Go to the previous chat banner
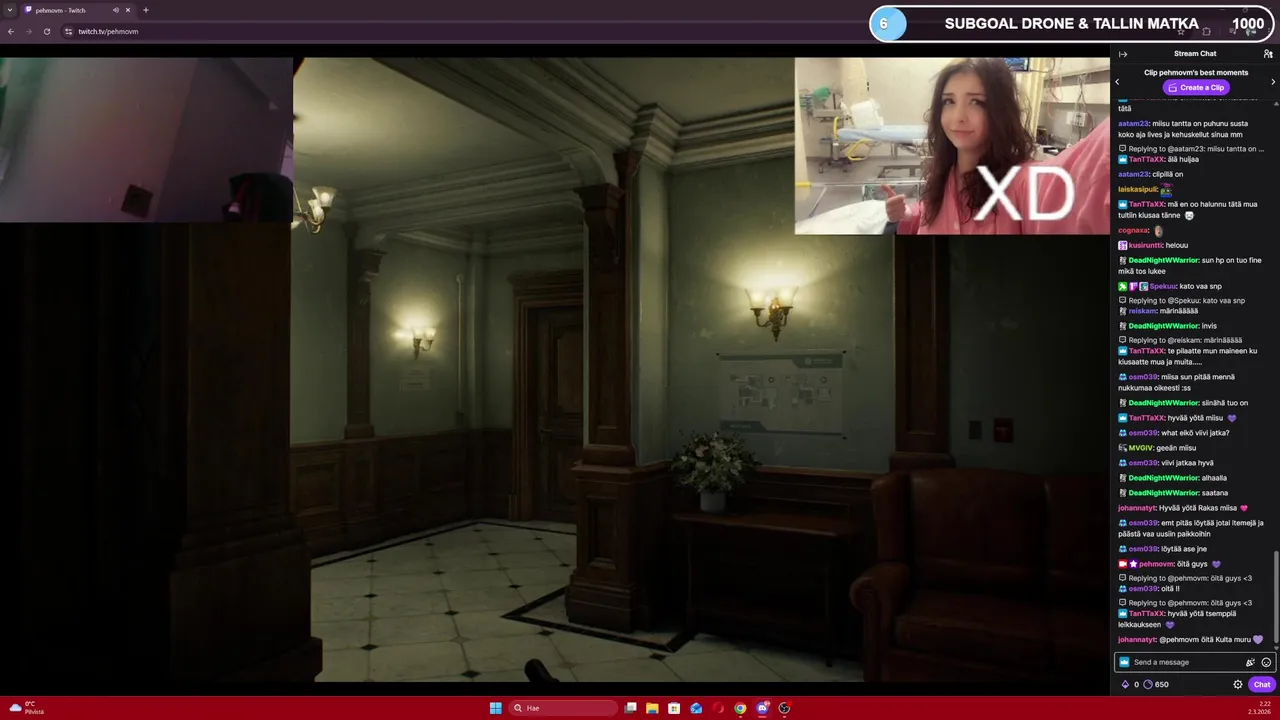1280x720 pixels. point(1118,82)
